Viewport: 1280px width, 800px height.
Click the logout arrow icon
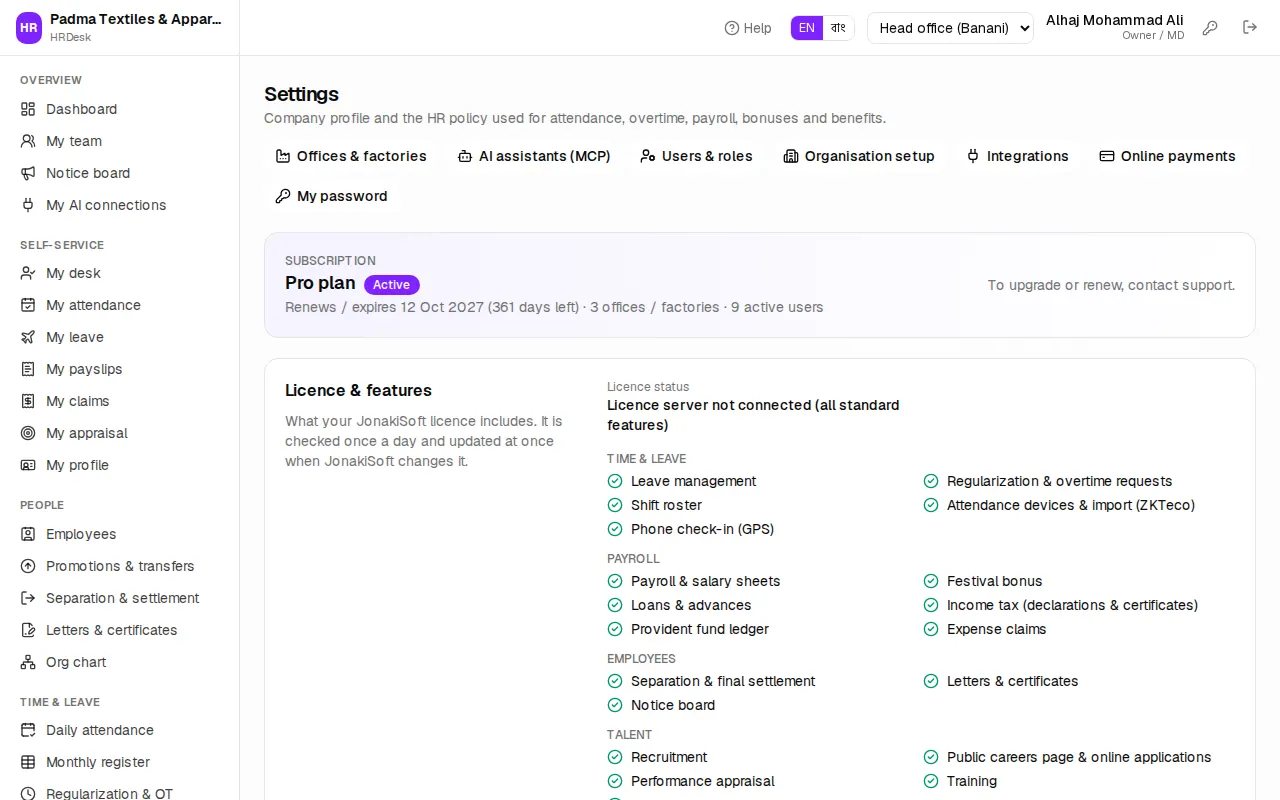point(1250,28)
